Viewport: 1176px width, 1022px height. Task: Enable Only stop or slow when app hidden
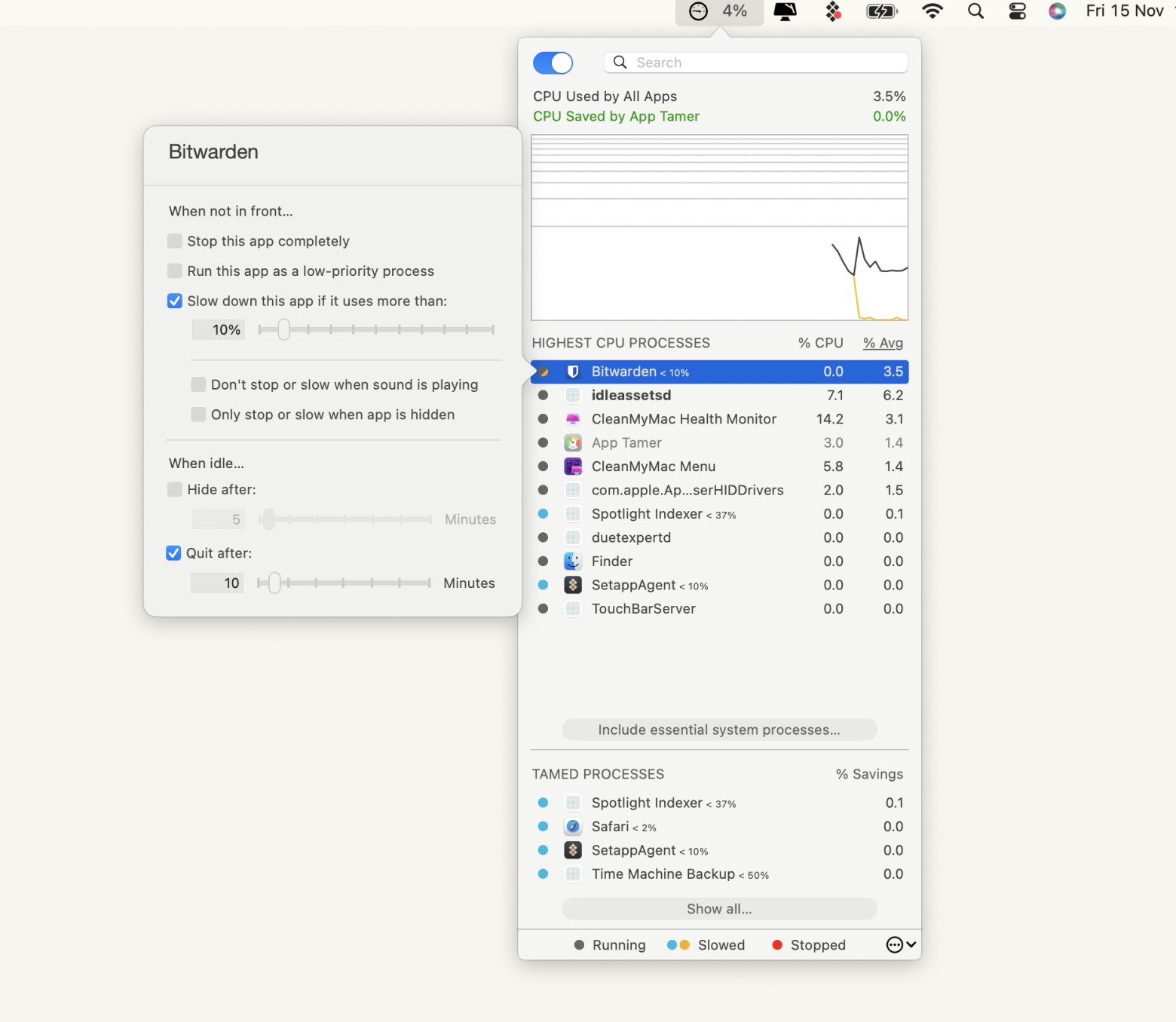[198, 415]
